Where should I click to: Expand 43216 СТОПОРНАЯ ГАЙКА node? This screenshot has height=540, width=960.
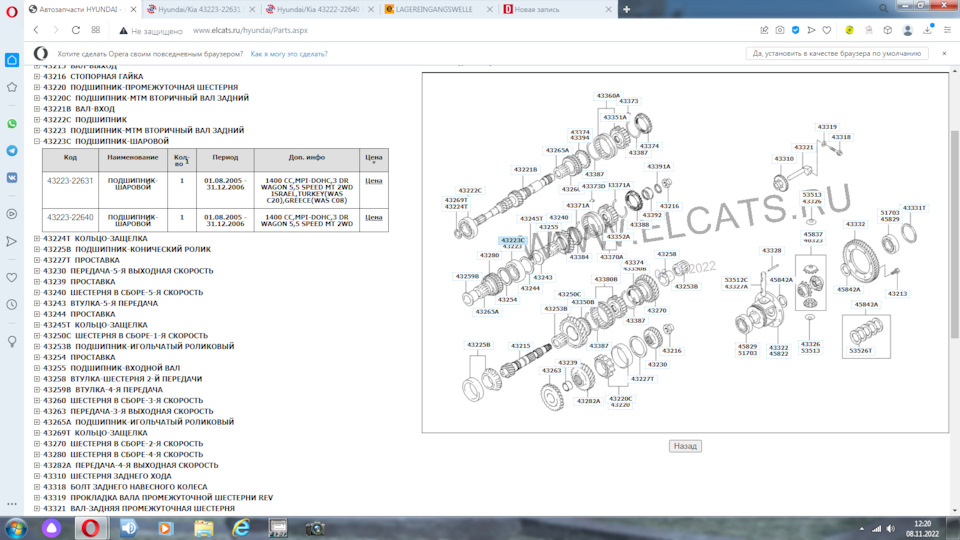coord(37,77)
